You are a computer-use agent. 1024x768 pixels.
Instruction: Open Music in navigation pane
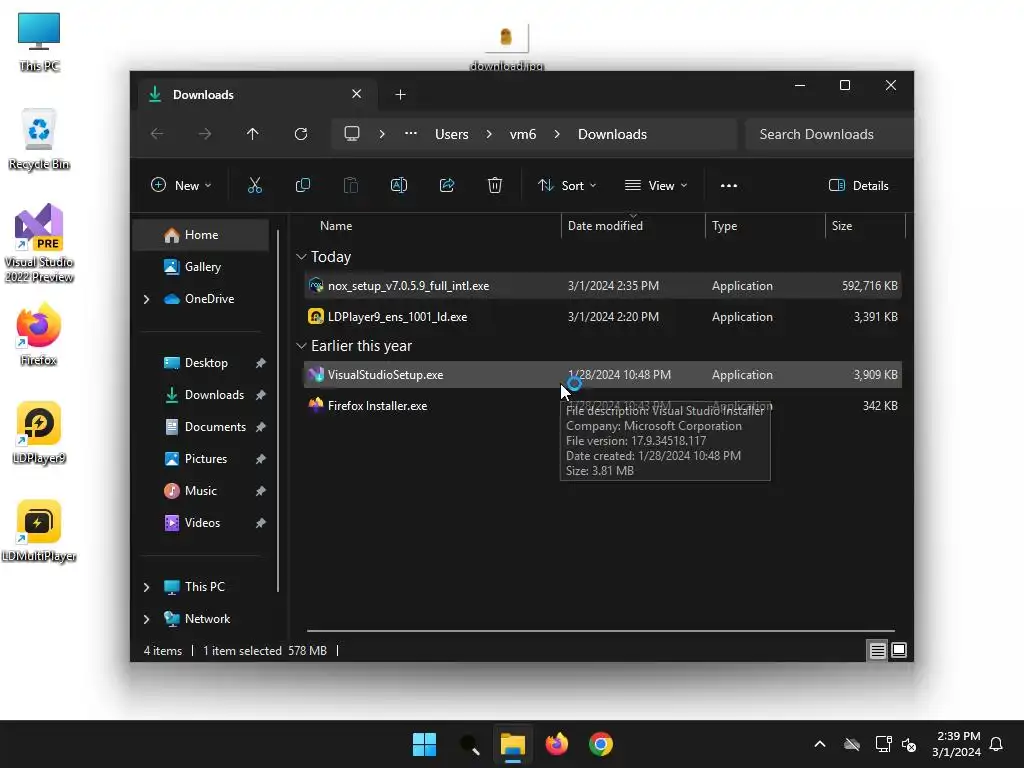(x=201, y=491)
